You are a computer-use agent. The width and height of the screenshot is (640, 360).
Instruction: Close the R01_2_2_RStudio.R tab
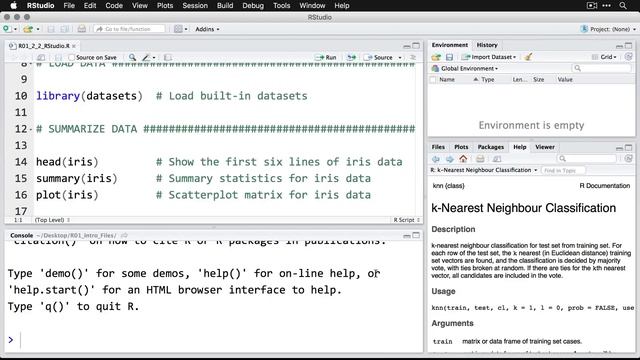(x=74, y=46)
